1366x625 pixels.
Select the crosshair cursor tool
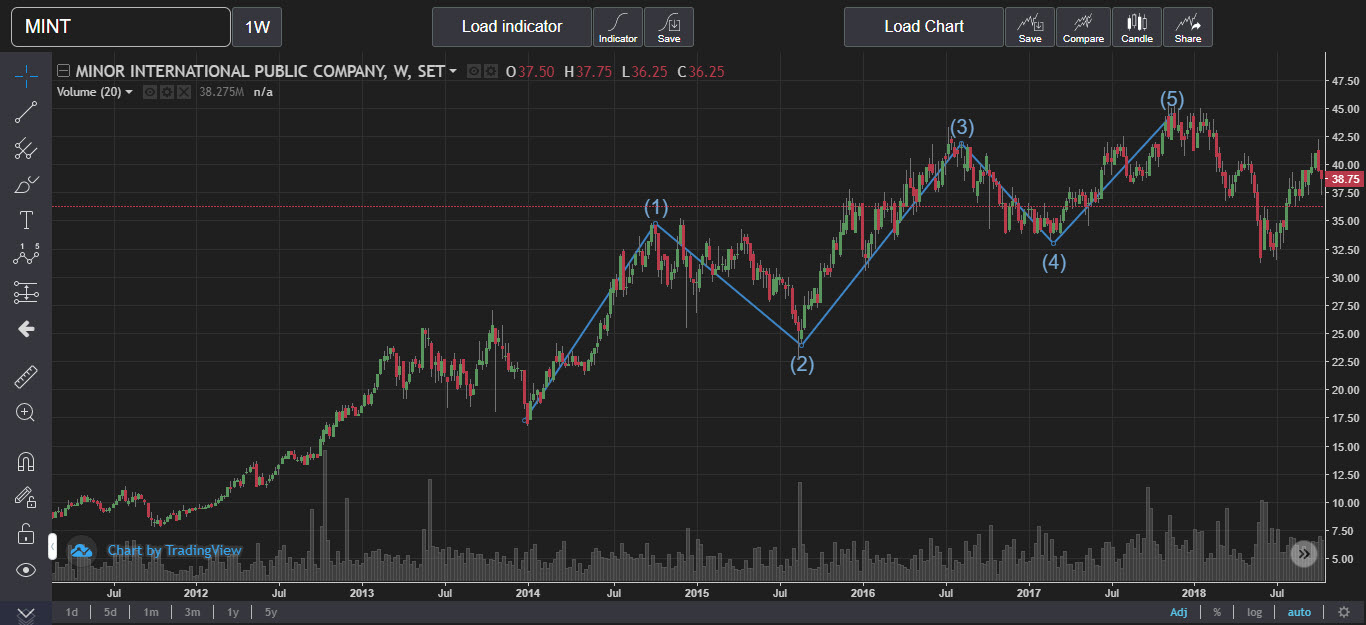[26, 75]
